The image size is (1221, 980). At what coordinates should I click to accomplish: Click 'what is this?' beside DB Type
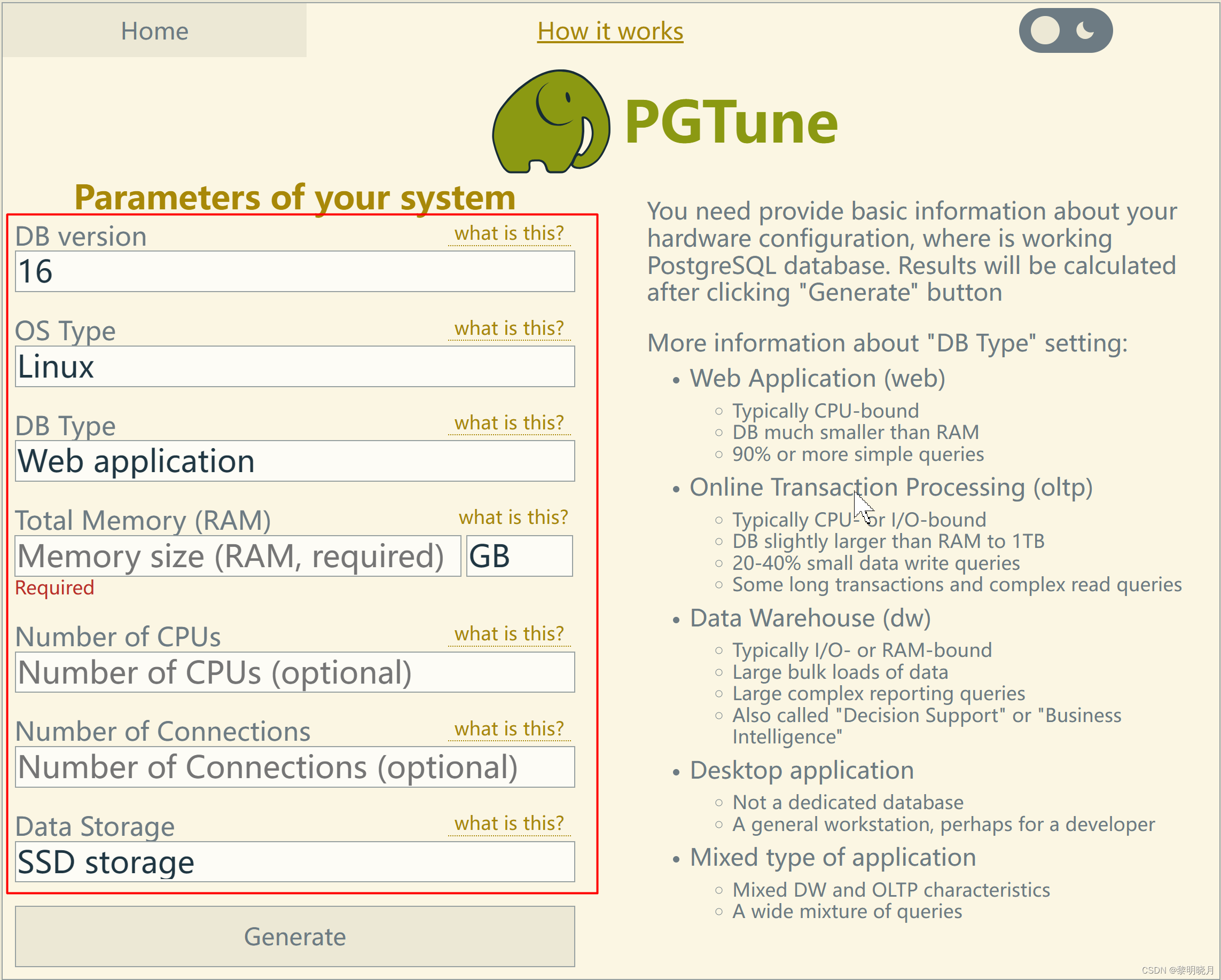tap(509, 423)
